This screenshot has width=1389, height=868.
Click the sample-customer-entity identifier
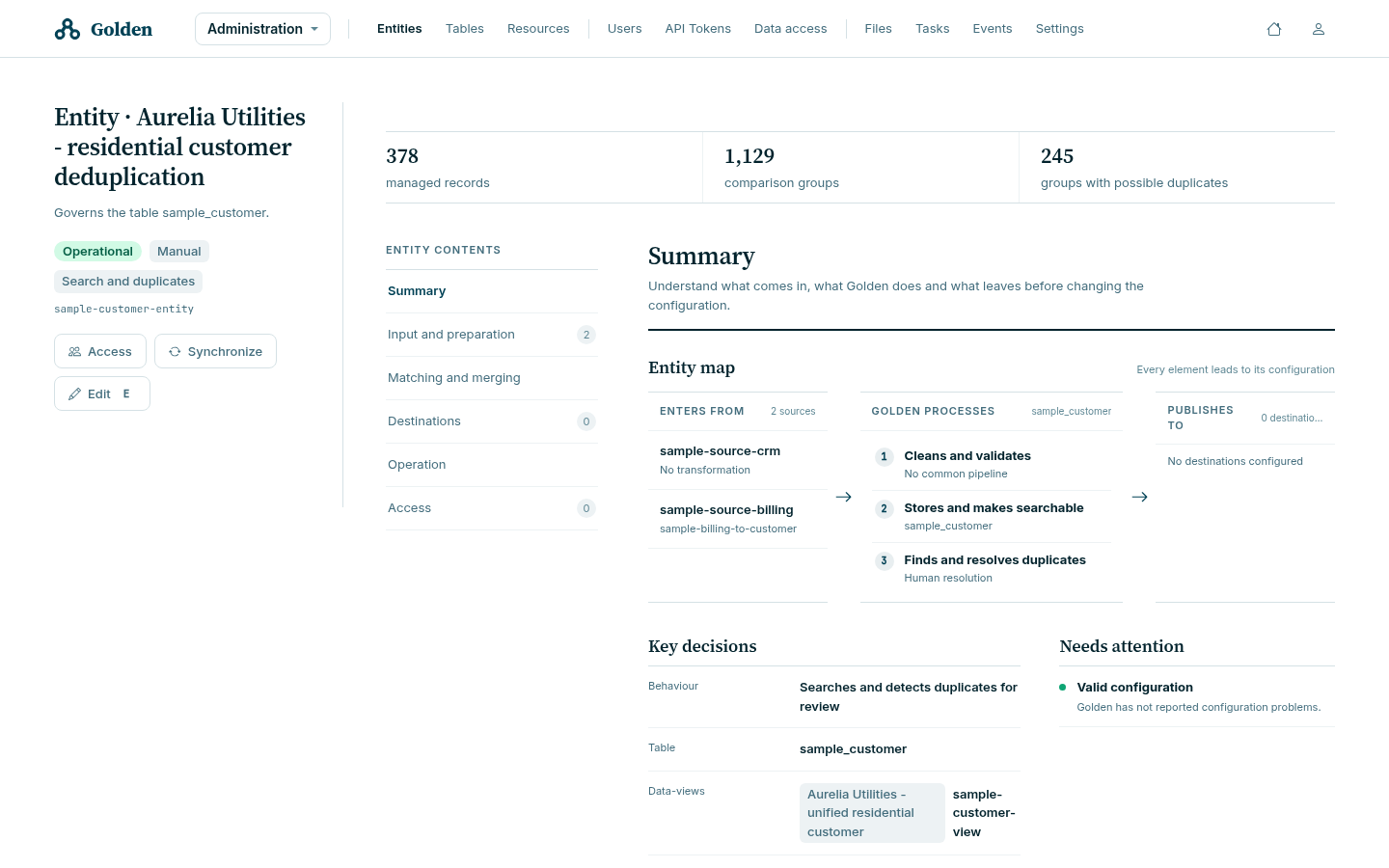(x=123, y=310)
